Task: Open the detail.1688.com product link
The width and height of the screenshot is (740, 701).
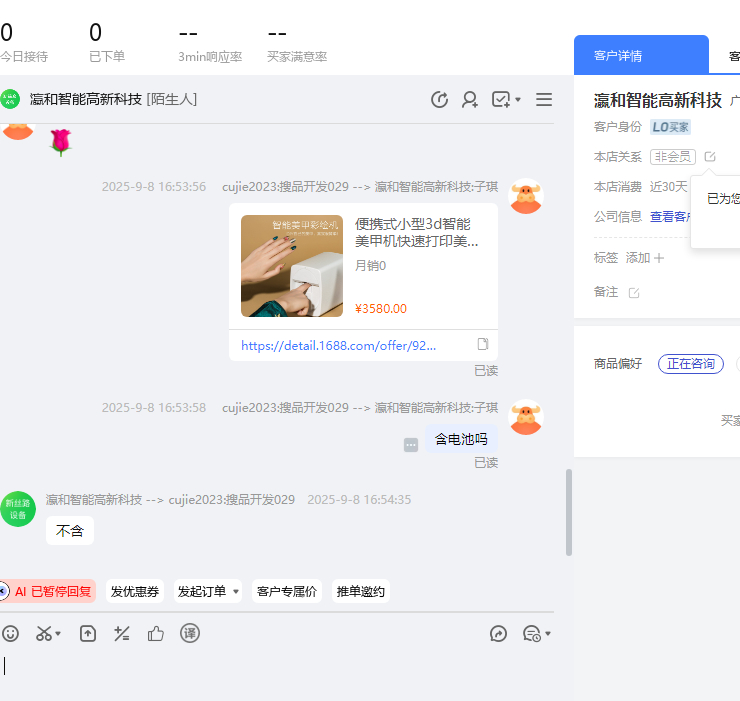Action: pyautogui.click(x=339, y=345)
